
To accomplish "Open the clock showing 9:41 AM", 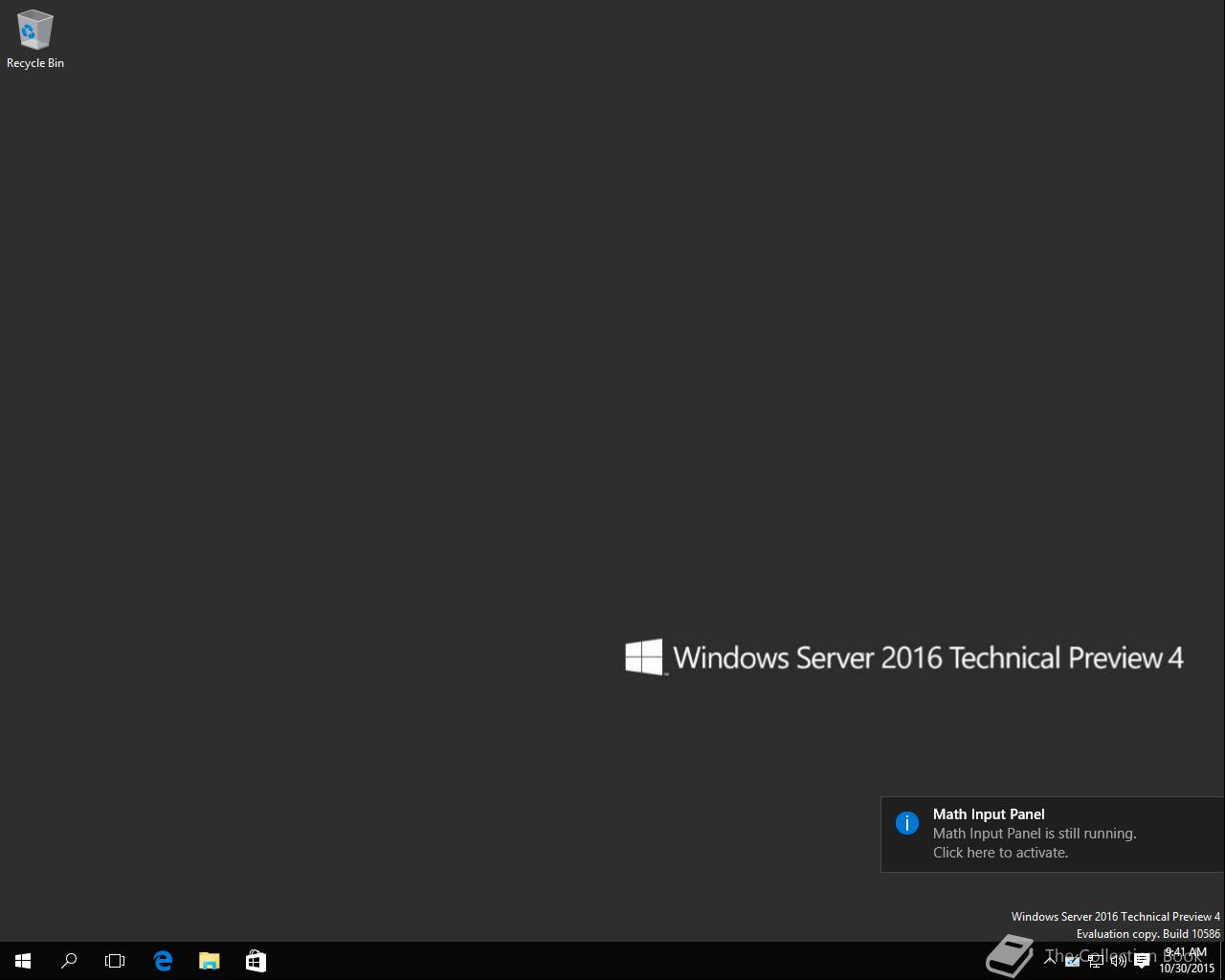I will (x=1187, y=961).
